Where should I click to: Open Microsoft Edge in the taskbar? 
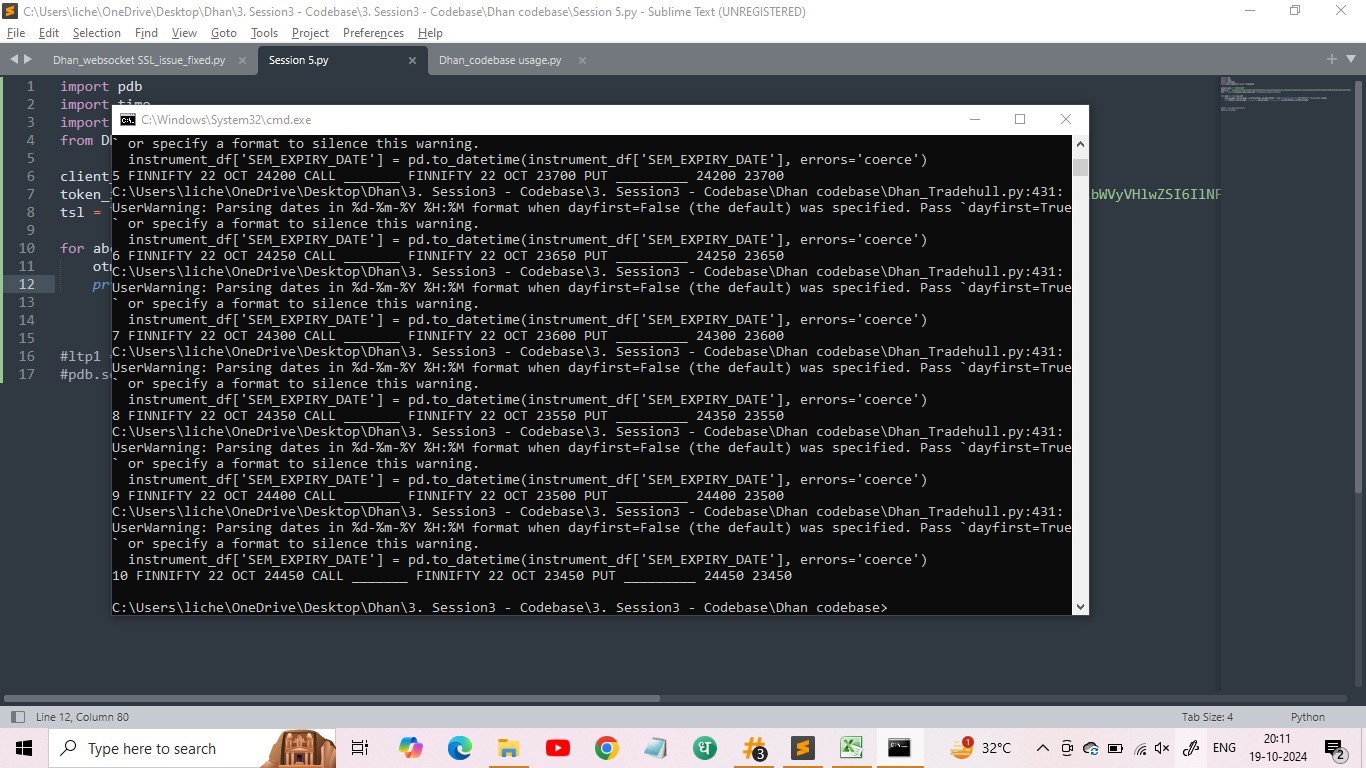459,748
